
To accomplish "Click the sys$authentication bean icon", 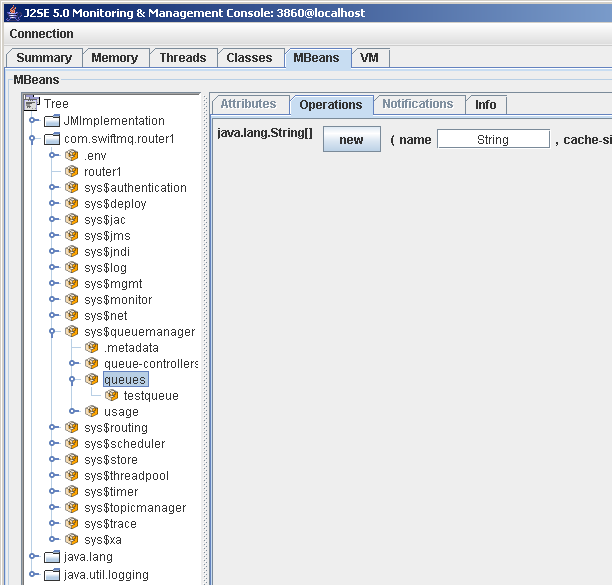I will (x=72, y=188).
